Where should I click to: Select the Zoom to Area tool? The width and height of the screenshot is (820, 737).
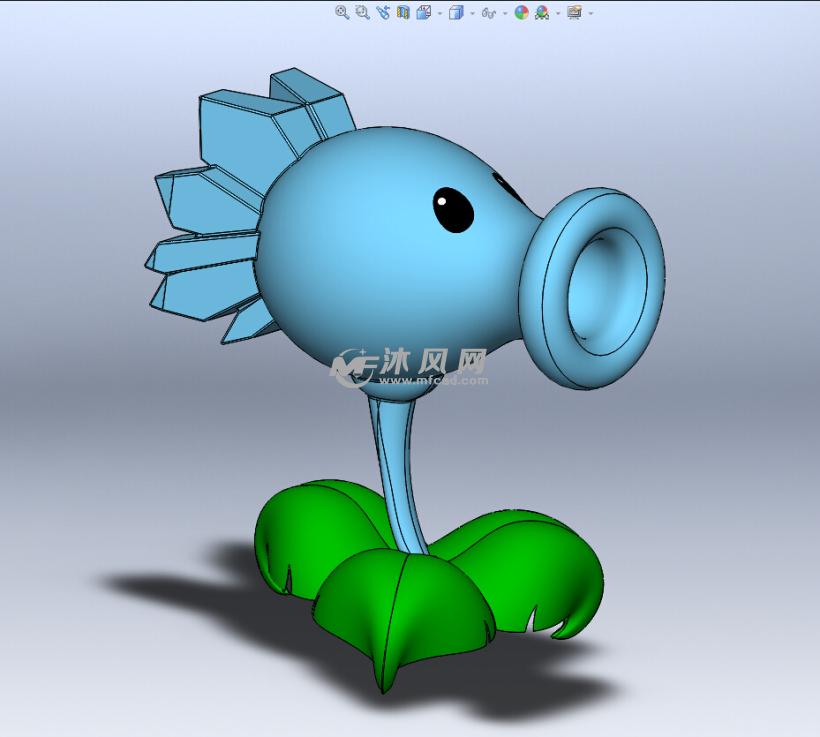[x=362, y=13]
